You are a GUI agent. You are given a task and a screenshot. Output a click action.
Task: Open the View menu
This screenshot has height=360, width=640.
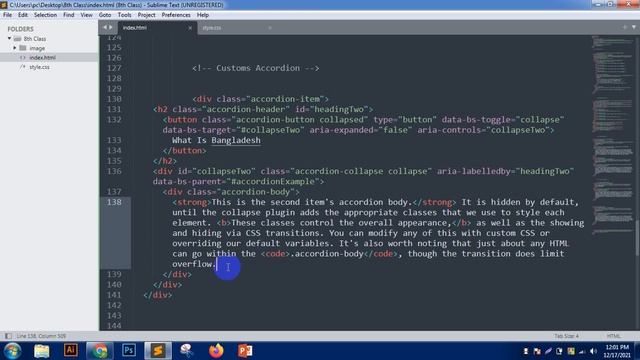87,15
